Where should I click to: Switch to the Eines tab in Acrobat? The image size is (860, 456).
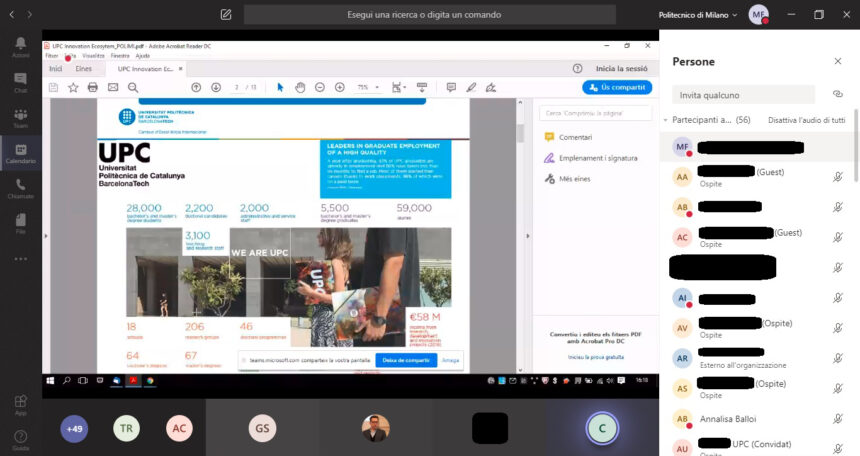pyautogui.click(x=83, y=69)
